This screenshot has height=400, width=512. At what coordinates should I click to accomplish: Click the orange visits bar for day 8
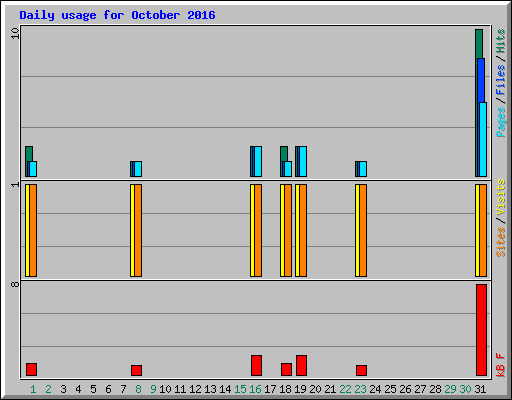tap(138, 230)
